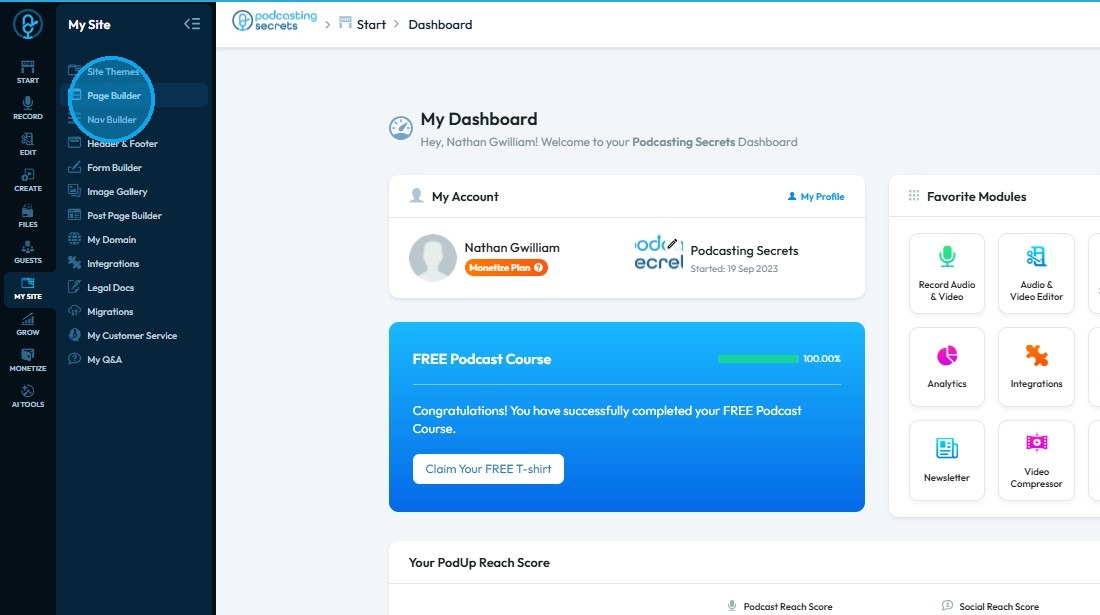
Task: Open the AI Tools section icon
Action: pos(27,396)
